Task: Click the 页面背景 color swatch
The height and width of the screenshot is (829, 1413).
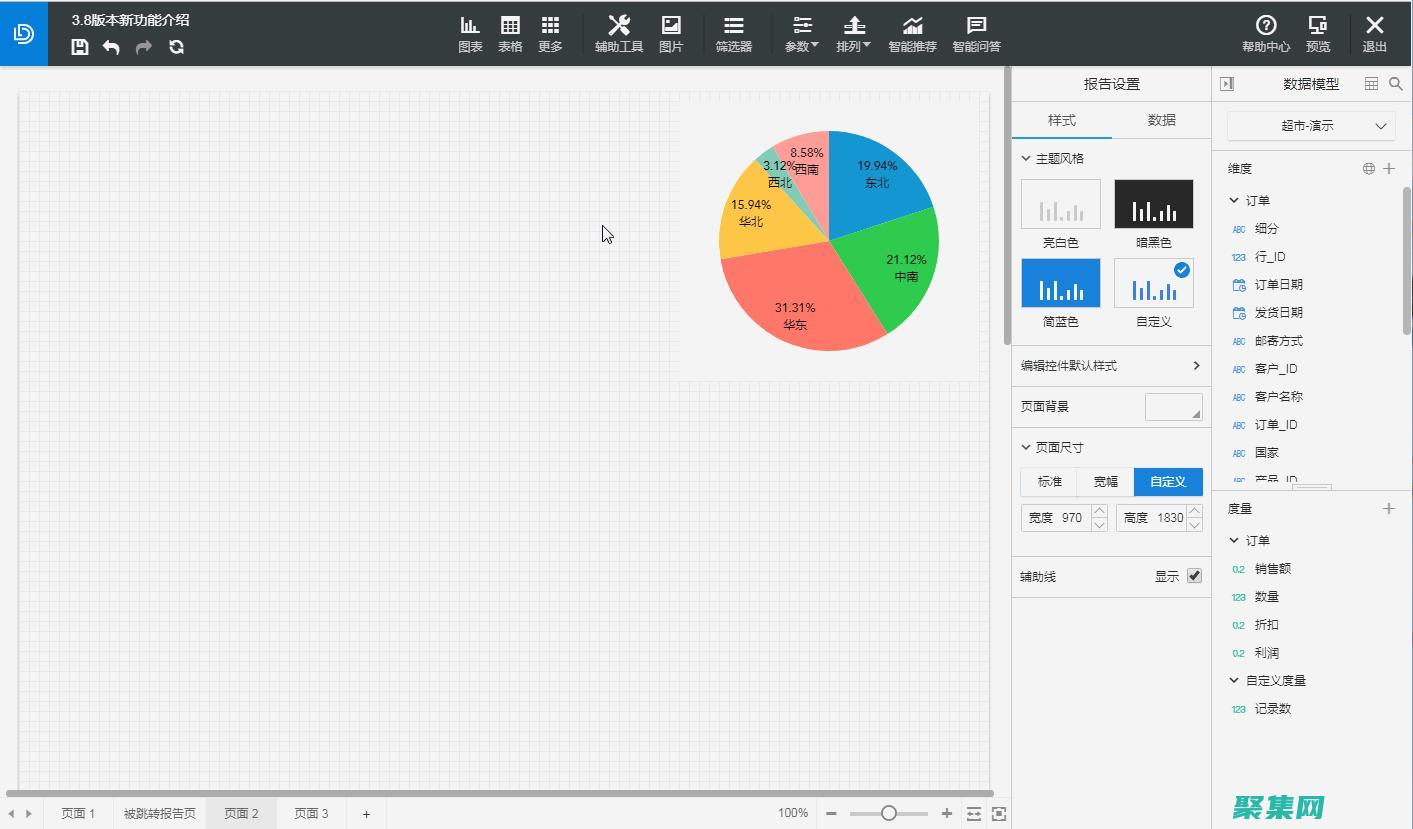Action: 1173,407
